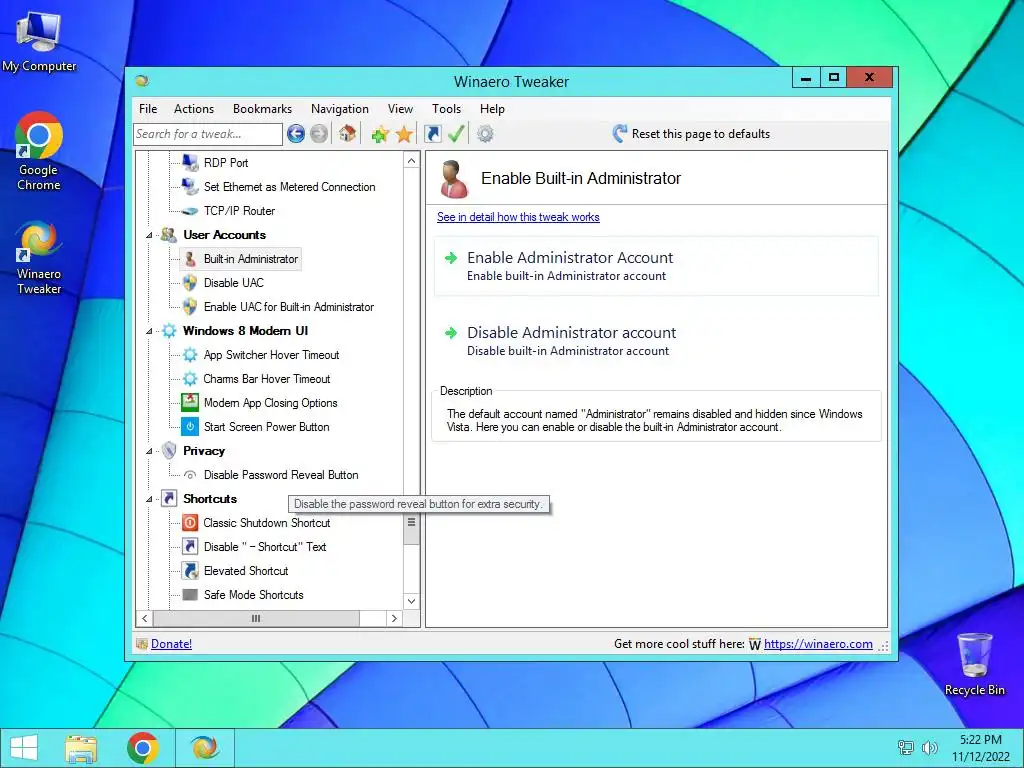The height and width of the screenshot is (768, 1024).
Task: Add bookmark with green plus star icon
Action: tap(380, 135)
